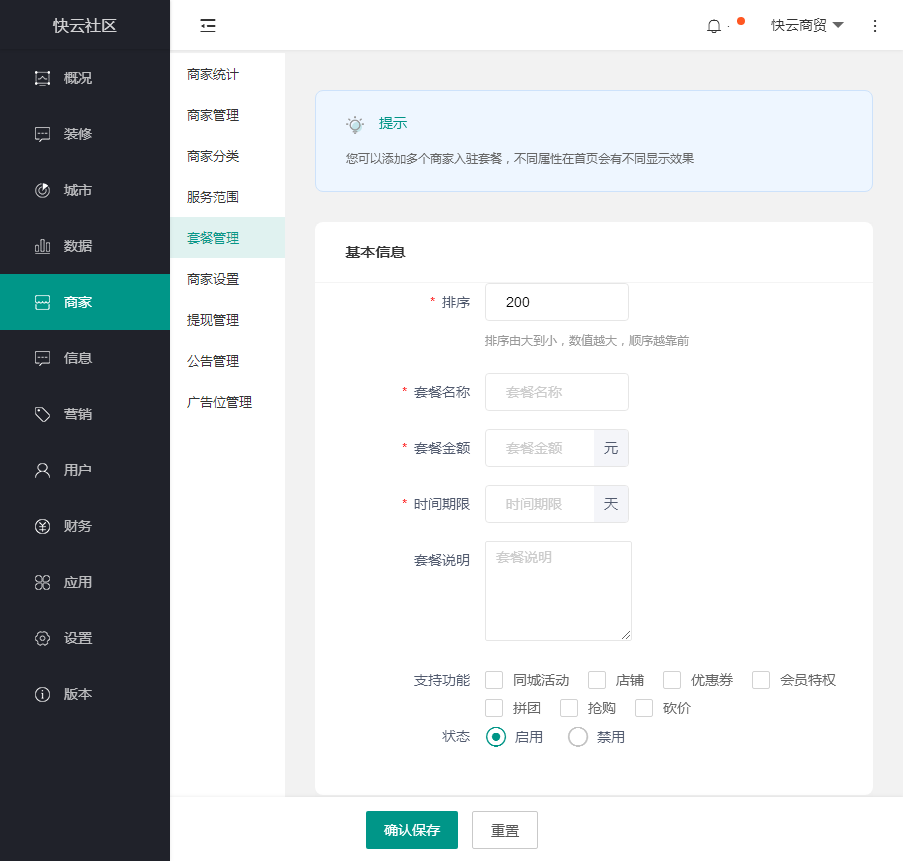Open the 概况 overview icon in sidebar

pyautogui.click(x=42, y=78)
